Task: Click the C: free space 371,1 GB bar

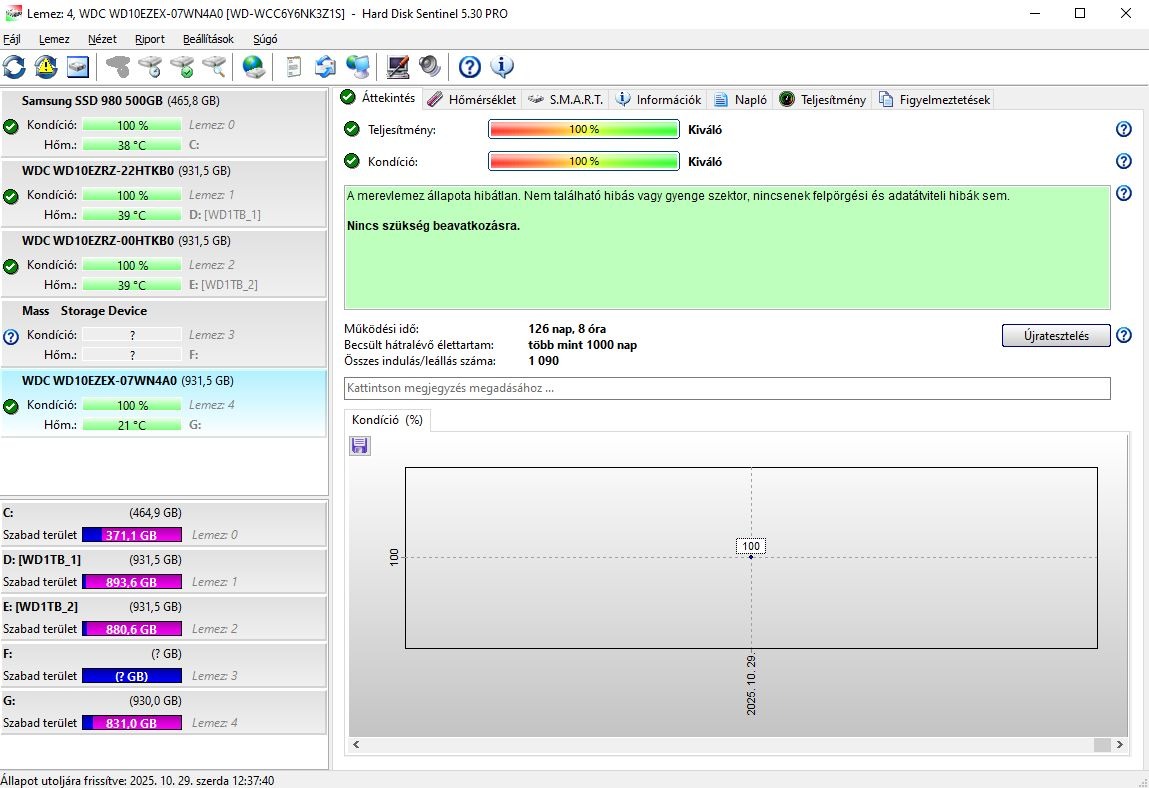Action: 132,535
